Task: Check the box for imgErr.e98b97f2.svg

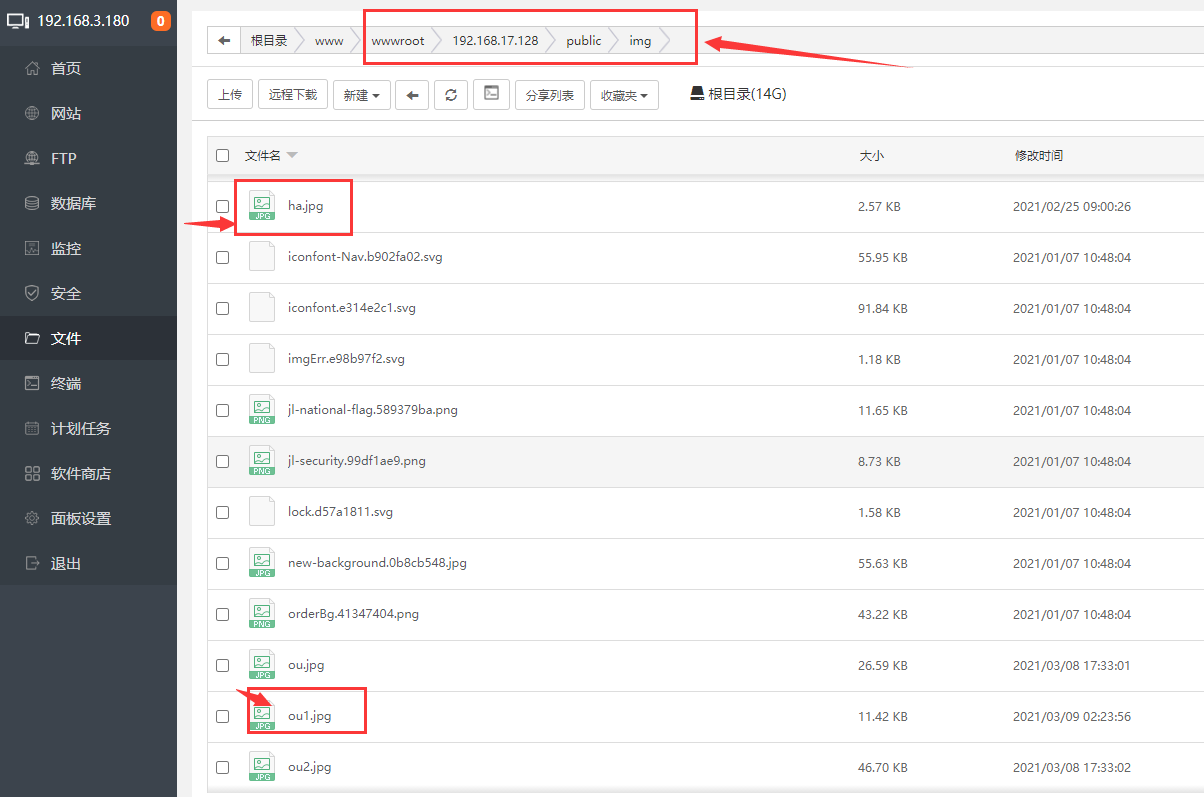Action: coord(222,359)
